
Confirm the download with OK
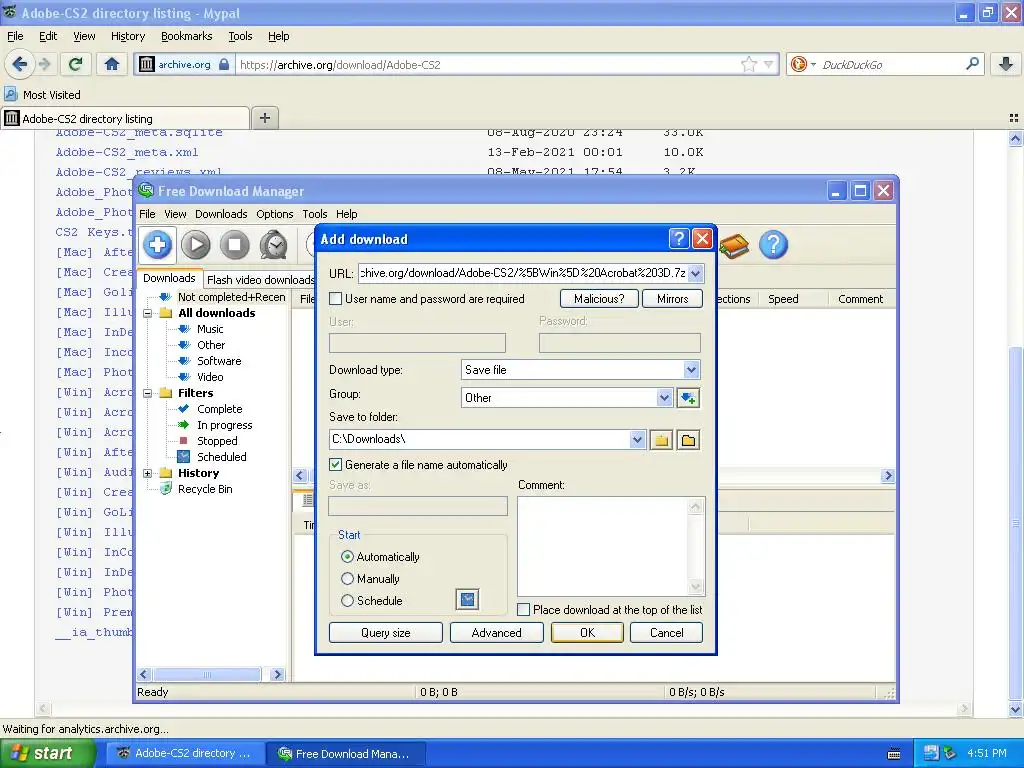tap(587, 632)
